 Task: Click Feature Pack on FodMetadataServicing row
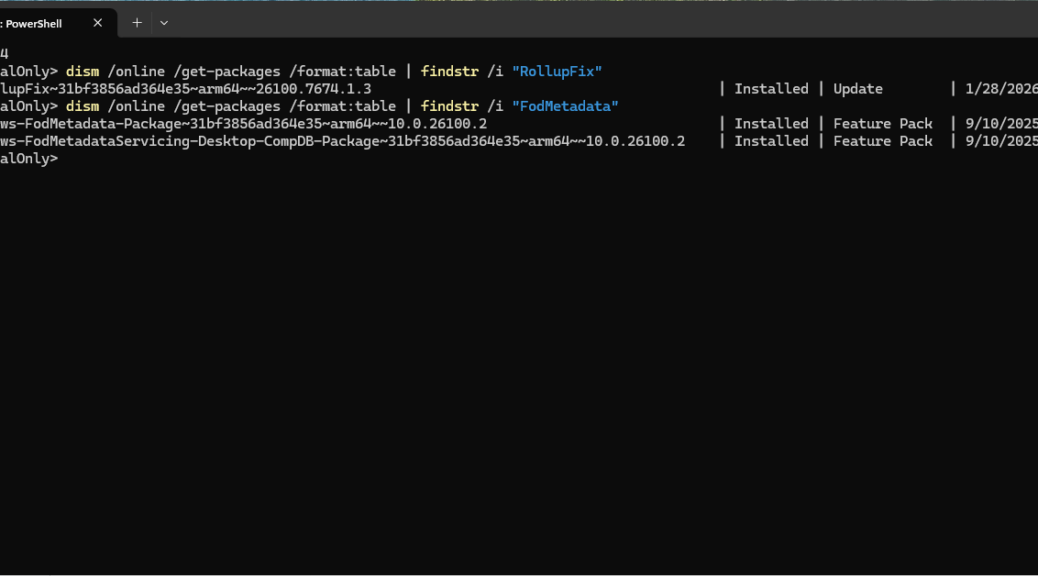[883, 141]
